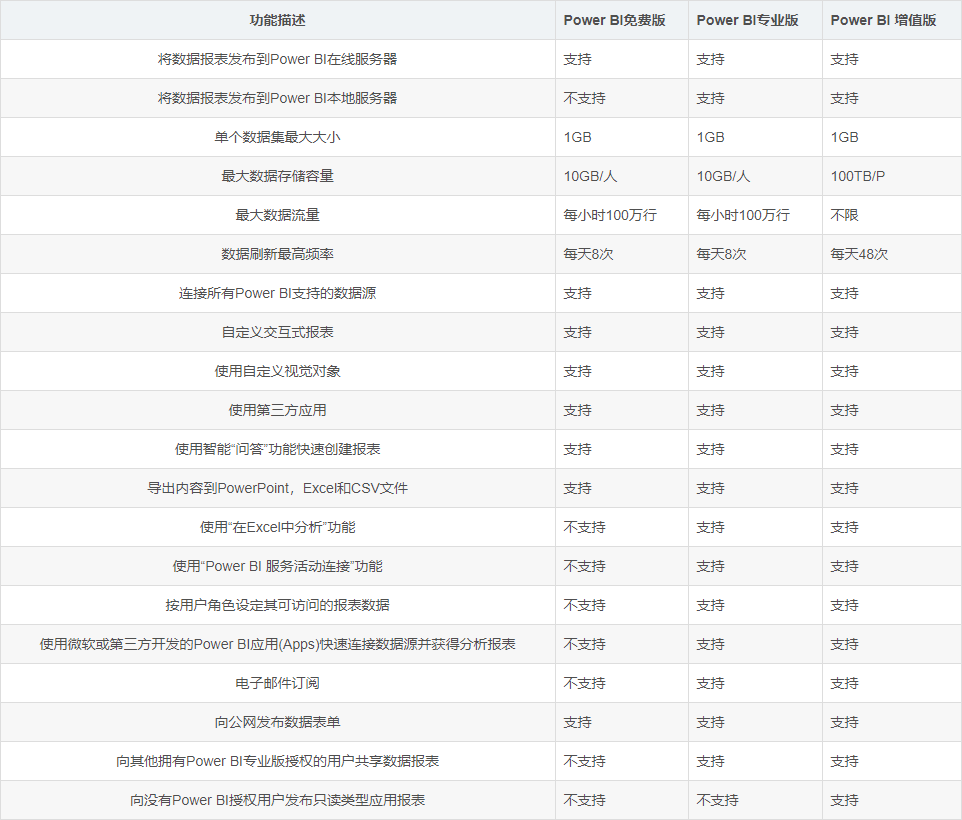
Task: Click 免费版 不支持 in the last row
Action: (585, 800)
